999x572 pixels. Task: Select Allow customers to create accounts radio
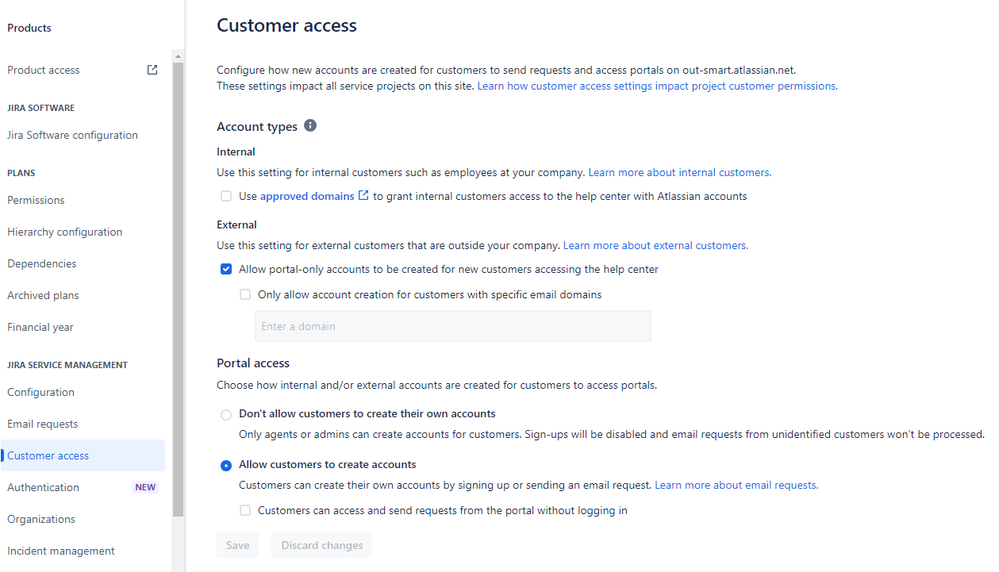coord(226,466)
